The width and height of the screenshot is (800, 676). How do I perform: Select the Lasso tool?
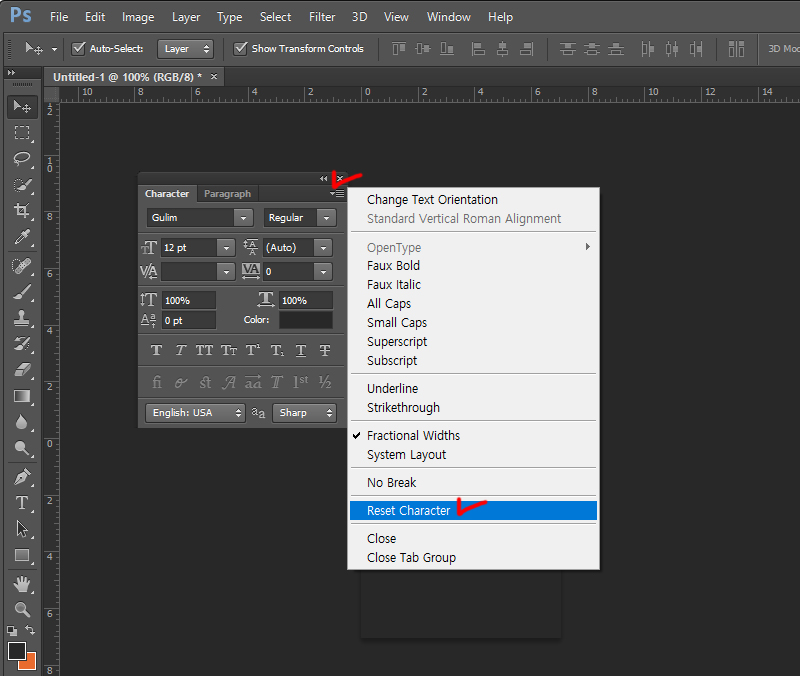click(x=22, y=159)
